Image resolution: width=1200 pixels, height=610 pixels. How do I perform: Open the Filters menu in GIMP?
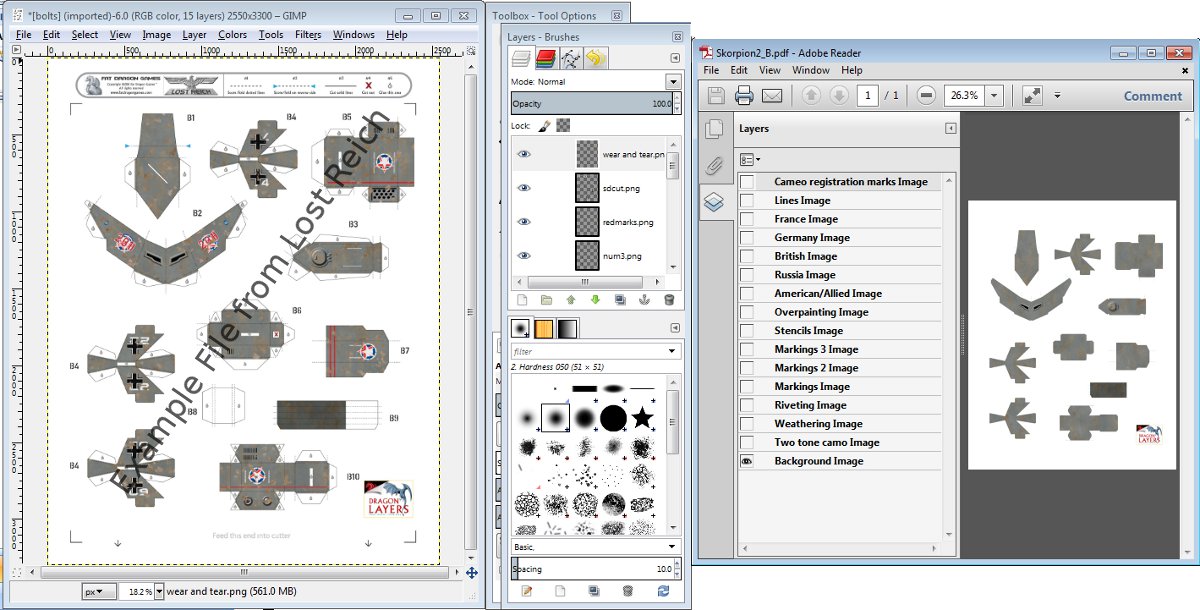point(308,35)
